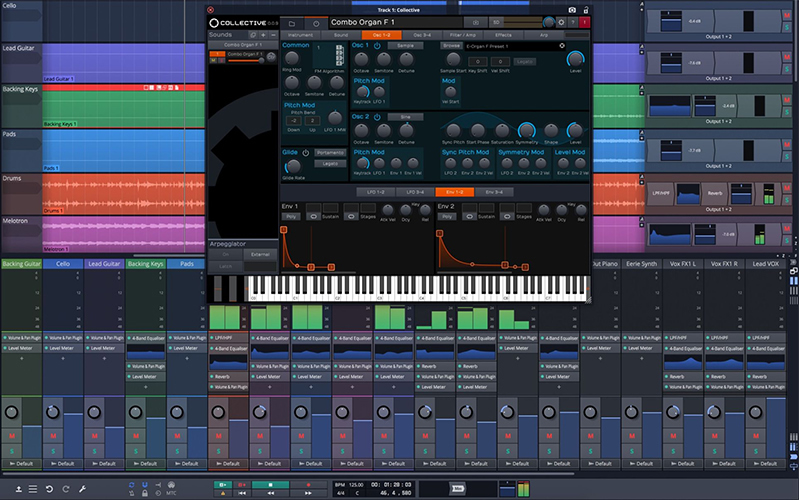800x500 pixels.
Task: Open the hamburger menu in bottom toolbar
Action: (x=33, y=489)
